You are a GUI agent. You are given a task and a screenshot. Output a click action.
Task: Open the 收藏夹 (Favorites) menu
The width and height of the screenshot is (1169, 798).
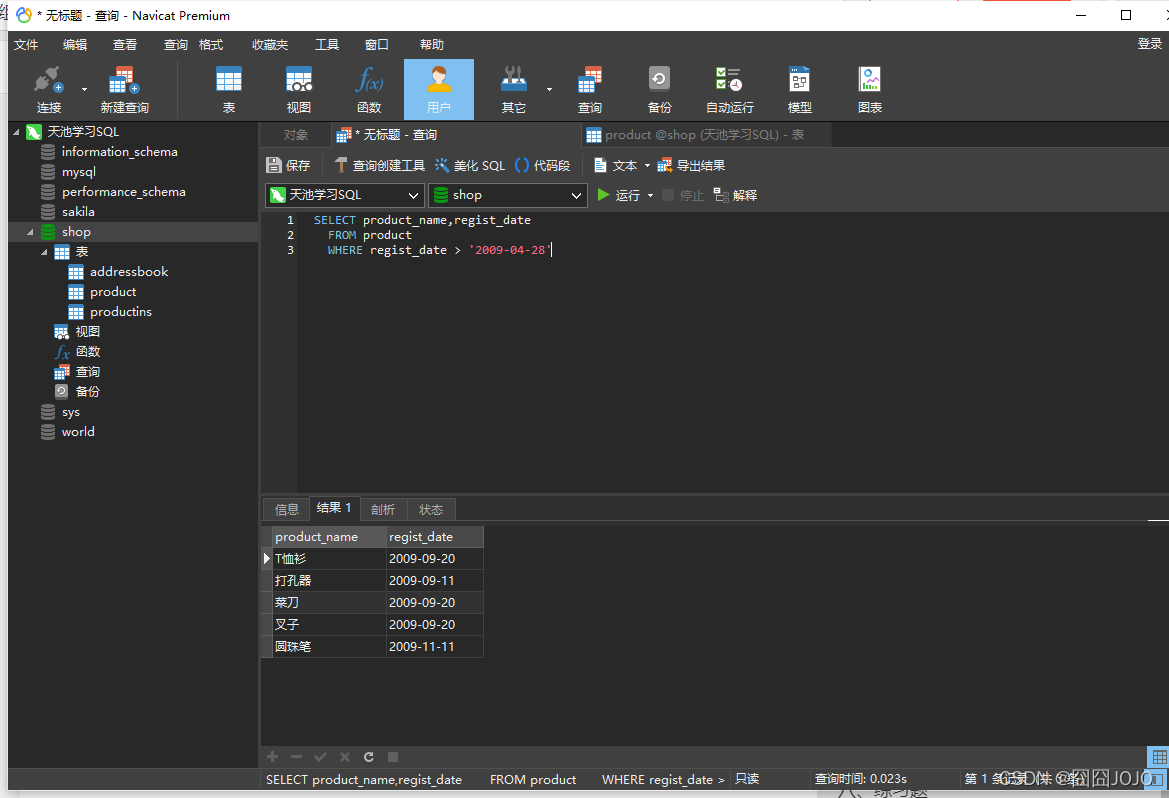coord(270,45)
